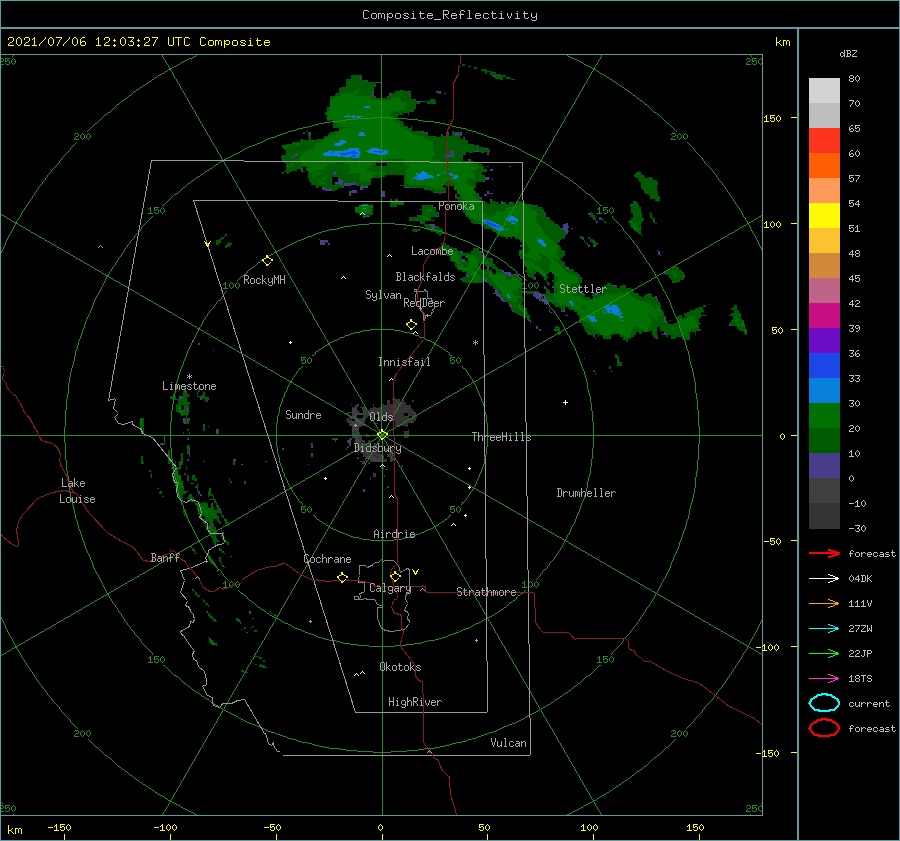Click the magenta 18TS arrow in legend
The width and height of the screenshot is (900, 841).
(x=824, y=679)
